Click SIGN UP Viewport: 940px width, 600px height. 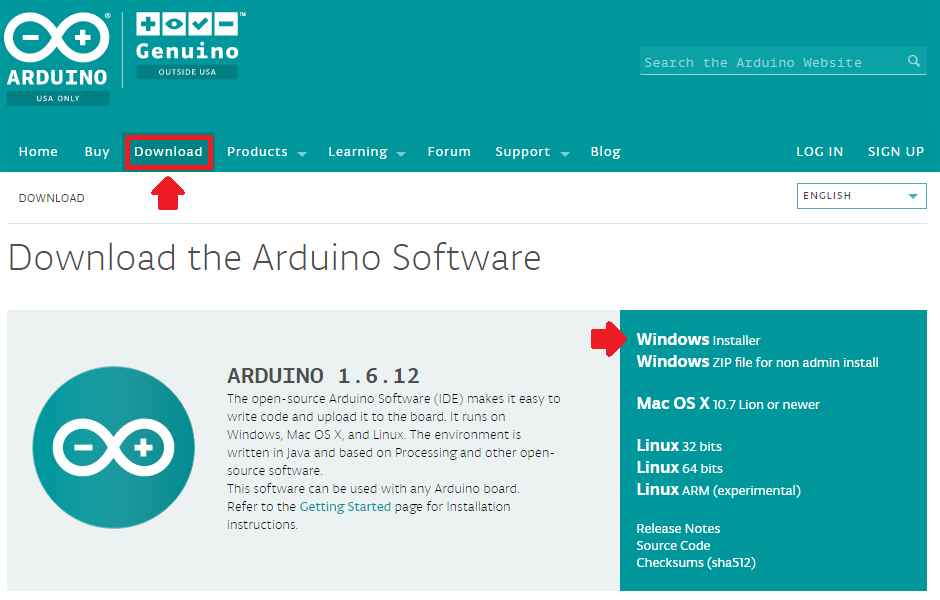pos(895,152)
